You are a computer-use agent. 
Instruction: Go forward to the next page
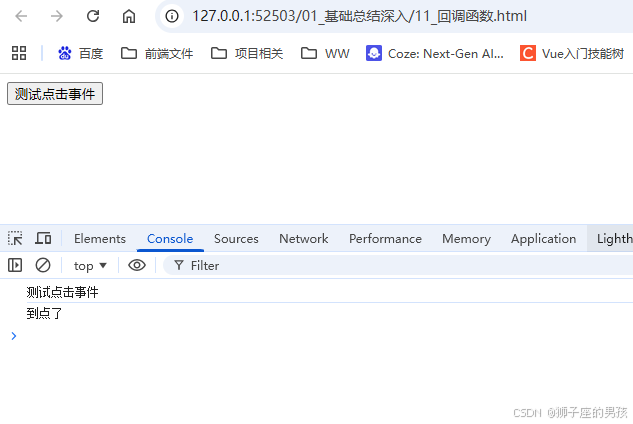(x=57, y=16)
